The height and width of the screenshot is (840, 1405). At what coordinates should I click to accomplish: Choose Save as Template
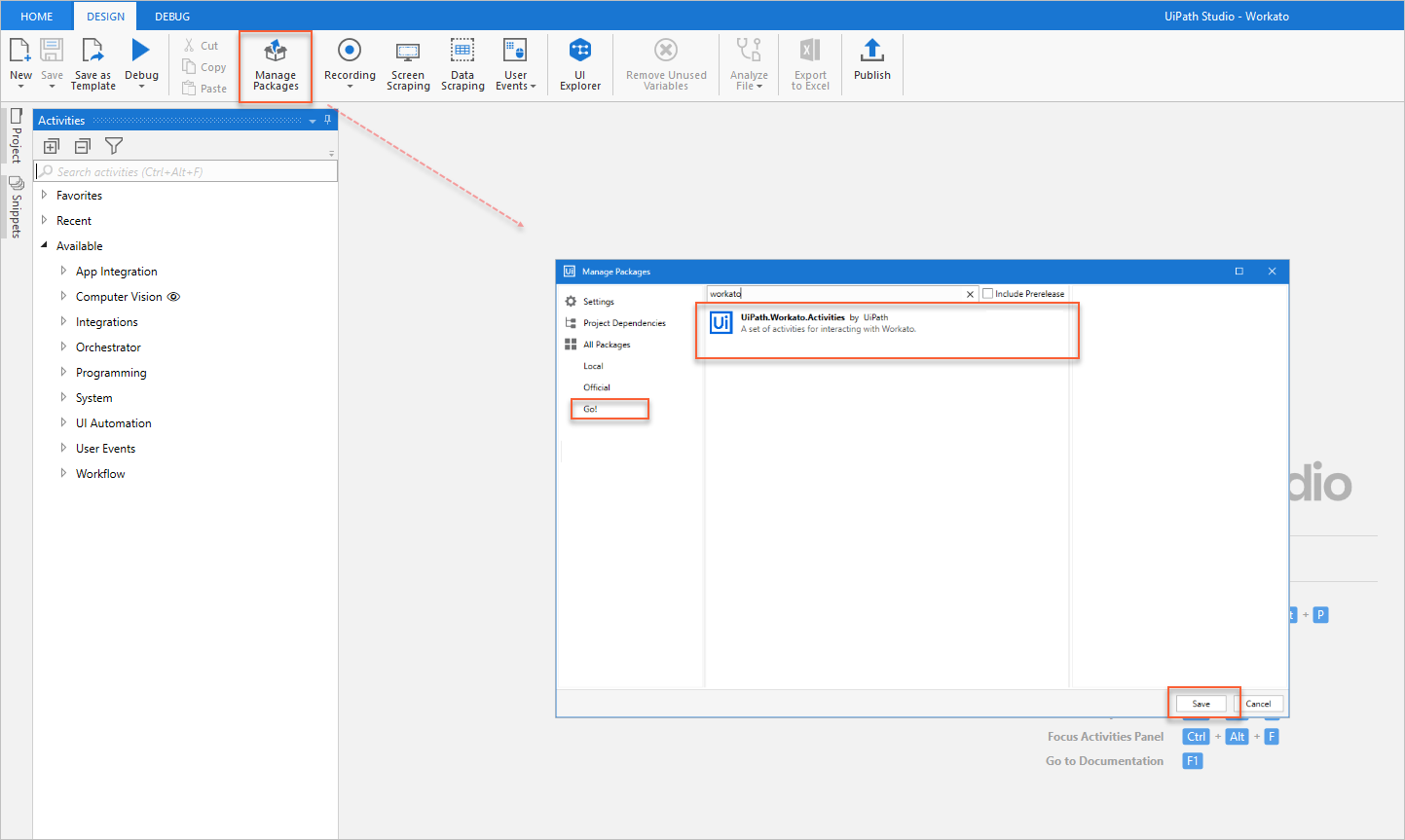click(92, 65)
